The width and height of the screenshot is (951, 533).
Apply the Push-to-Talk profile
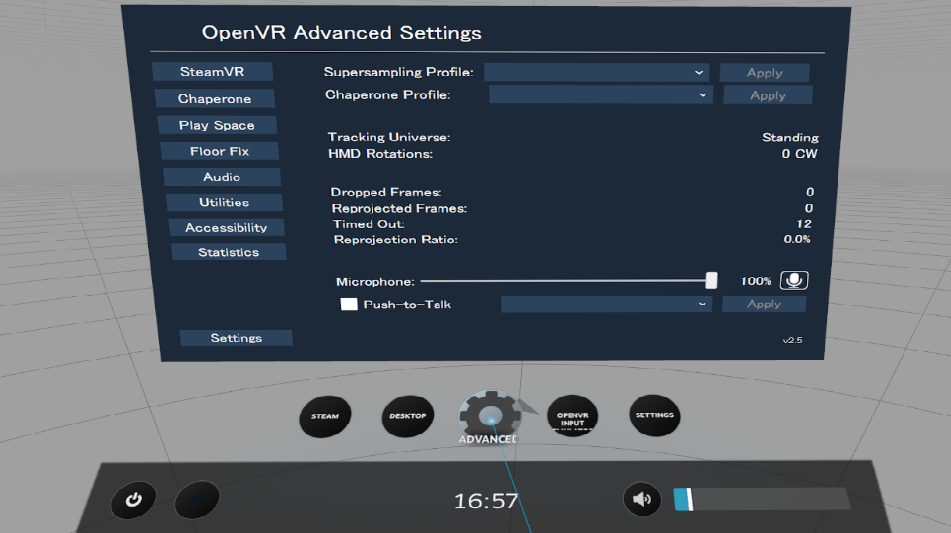[764, 304]
